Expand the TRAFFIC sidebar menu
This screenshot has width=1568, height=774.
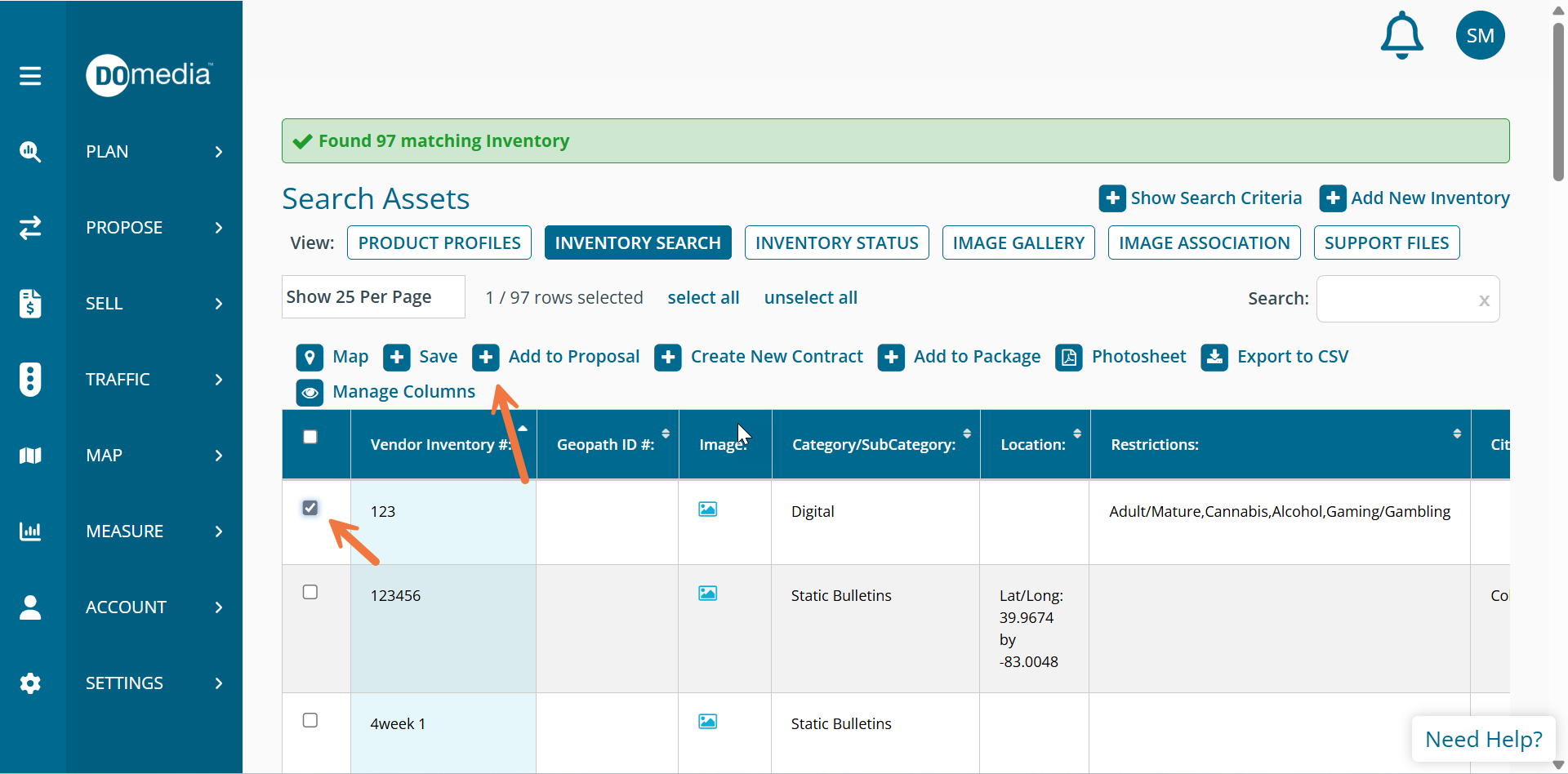click(x=154, y=380)
